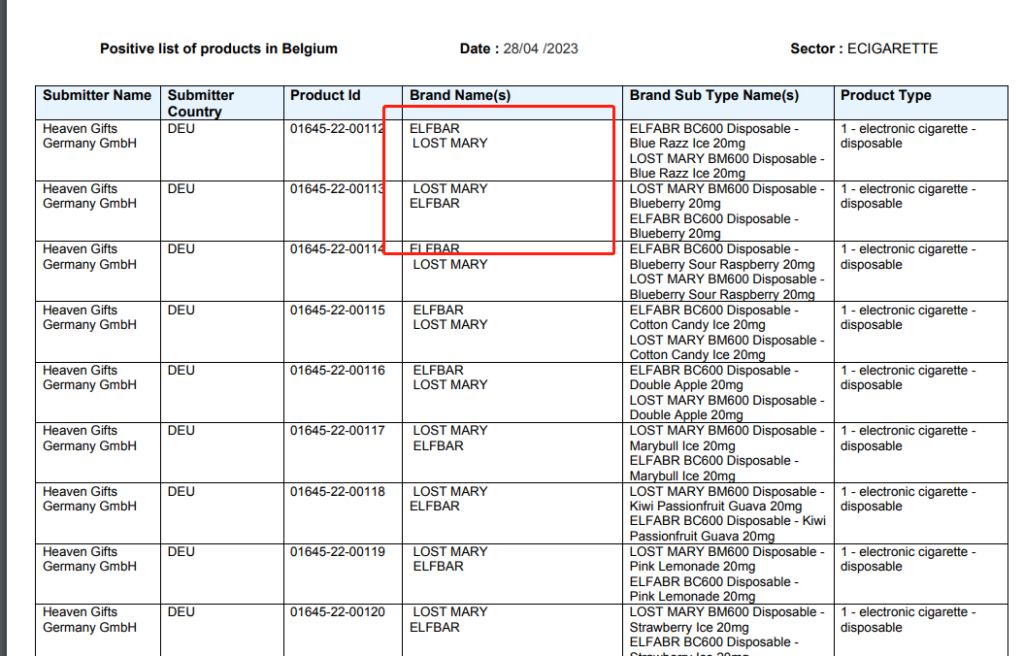The height and width of the screenshot is (656, 1024).
Task: Click the date value 28/04 /2023
Action: 541,49
